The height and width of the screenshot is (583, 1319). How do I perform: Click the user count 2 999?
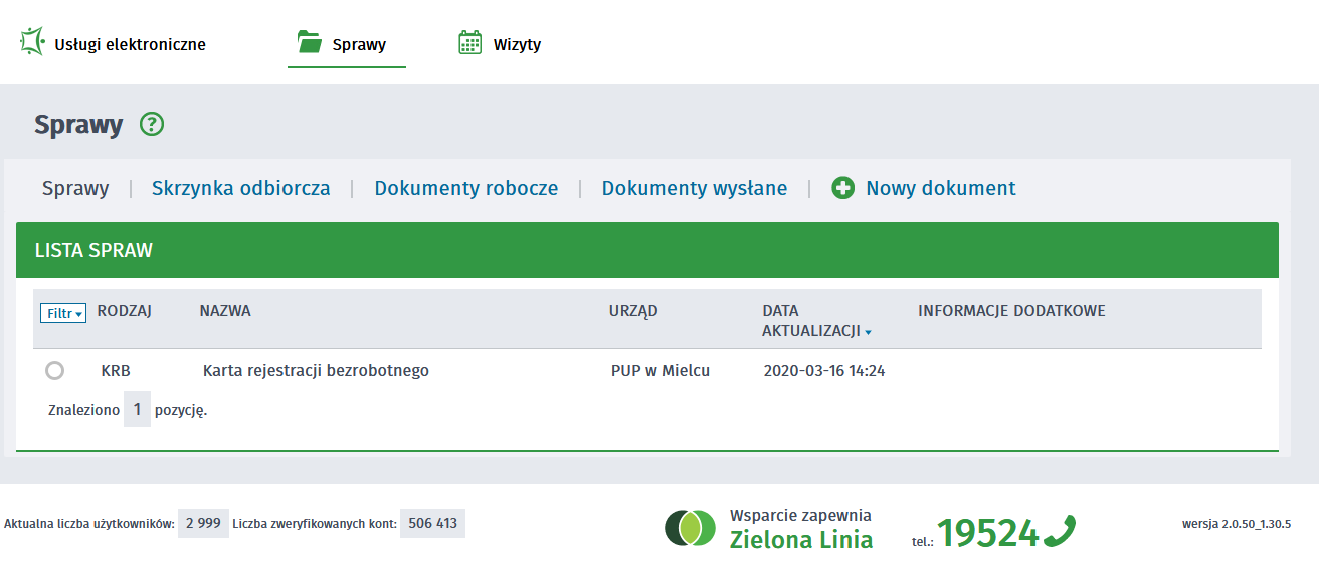pos(203,523)
